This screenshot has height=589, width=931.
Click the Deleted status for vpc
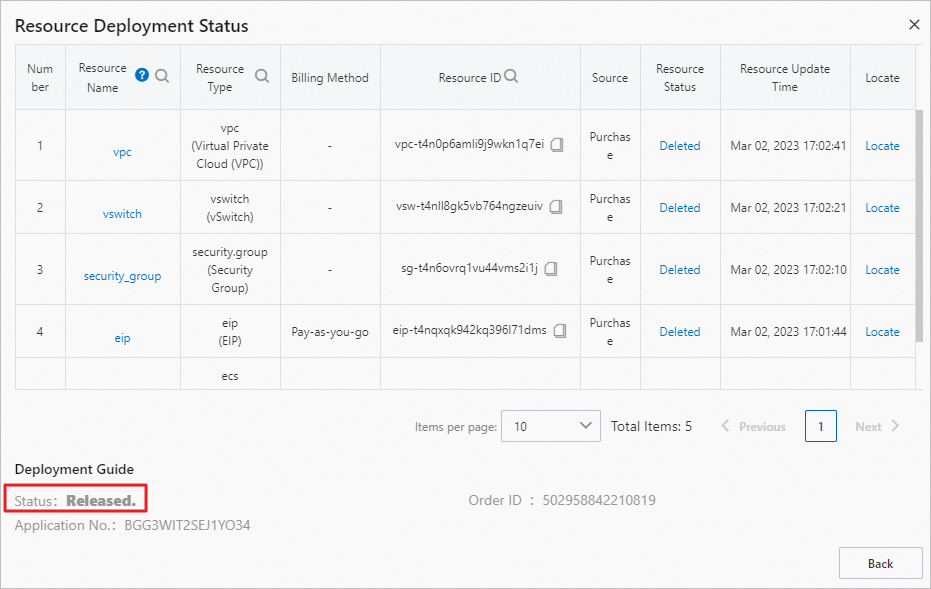click(680, 146)
